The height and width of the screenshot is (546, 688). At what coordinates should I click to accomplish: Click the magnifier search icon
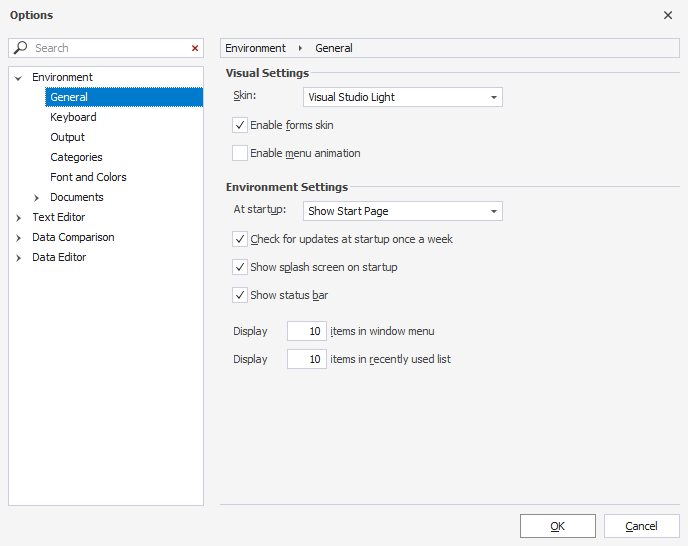(x=21, y=48)
